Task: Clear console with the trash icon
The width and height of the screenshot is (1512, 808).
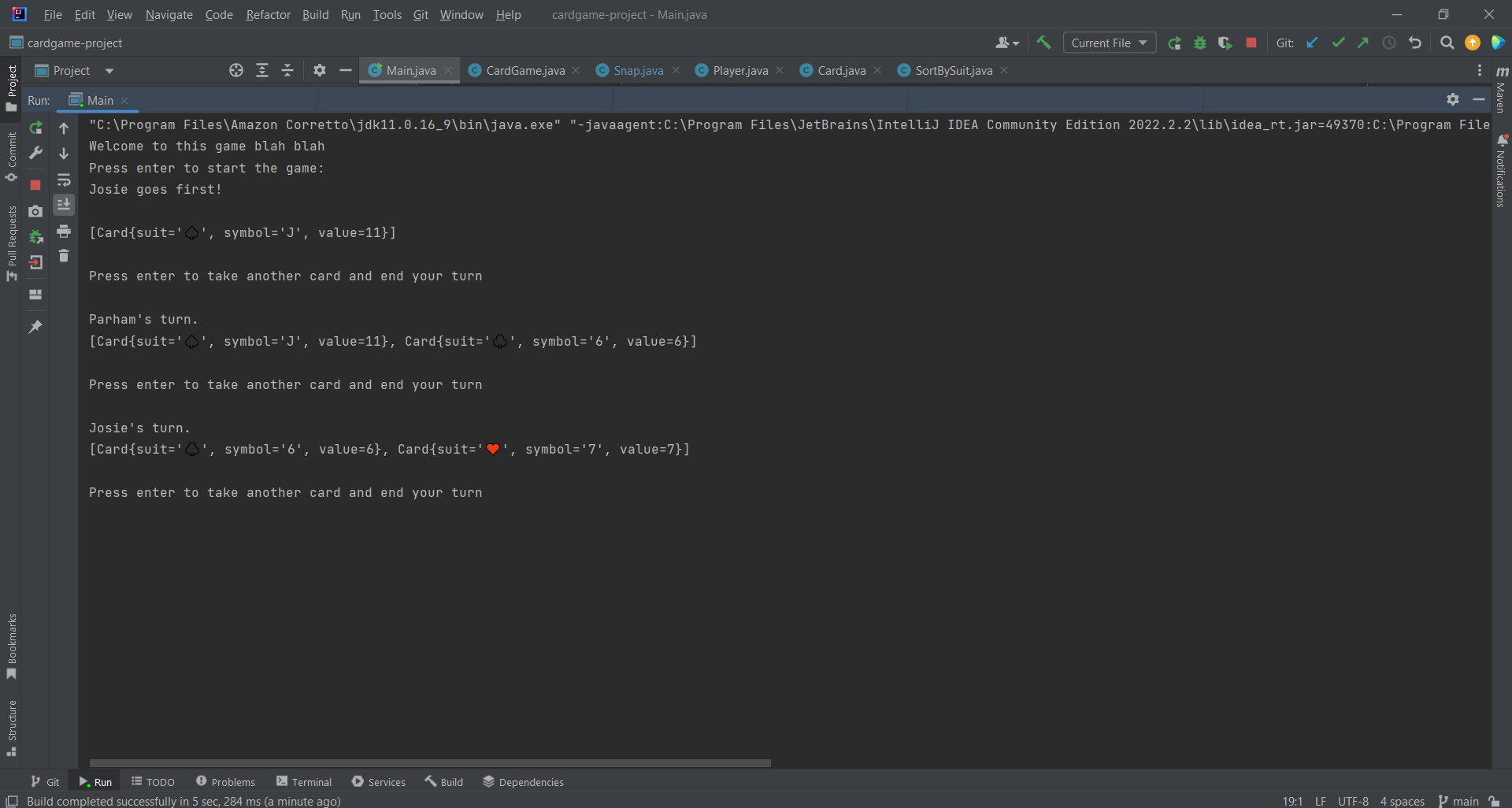Action: (64, 256)
